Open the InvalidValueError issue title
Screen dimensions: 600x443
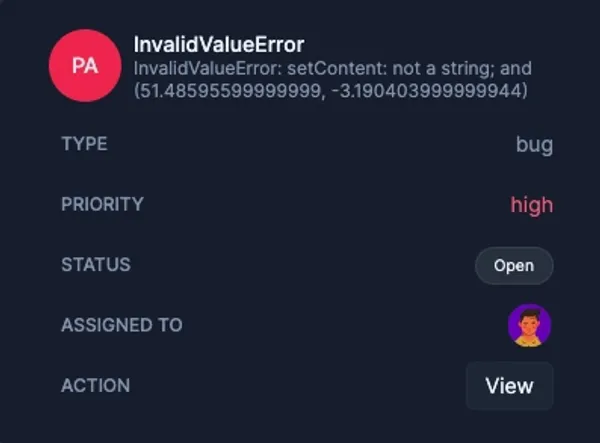(x=219, y=45)
